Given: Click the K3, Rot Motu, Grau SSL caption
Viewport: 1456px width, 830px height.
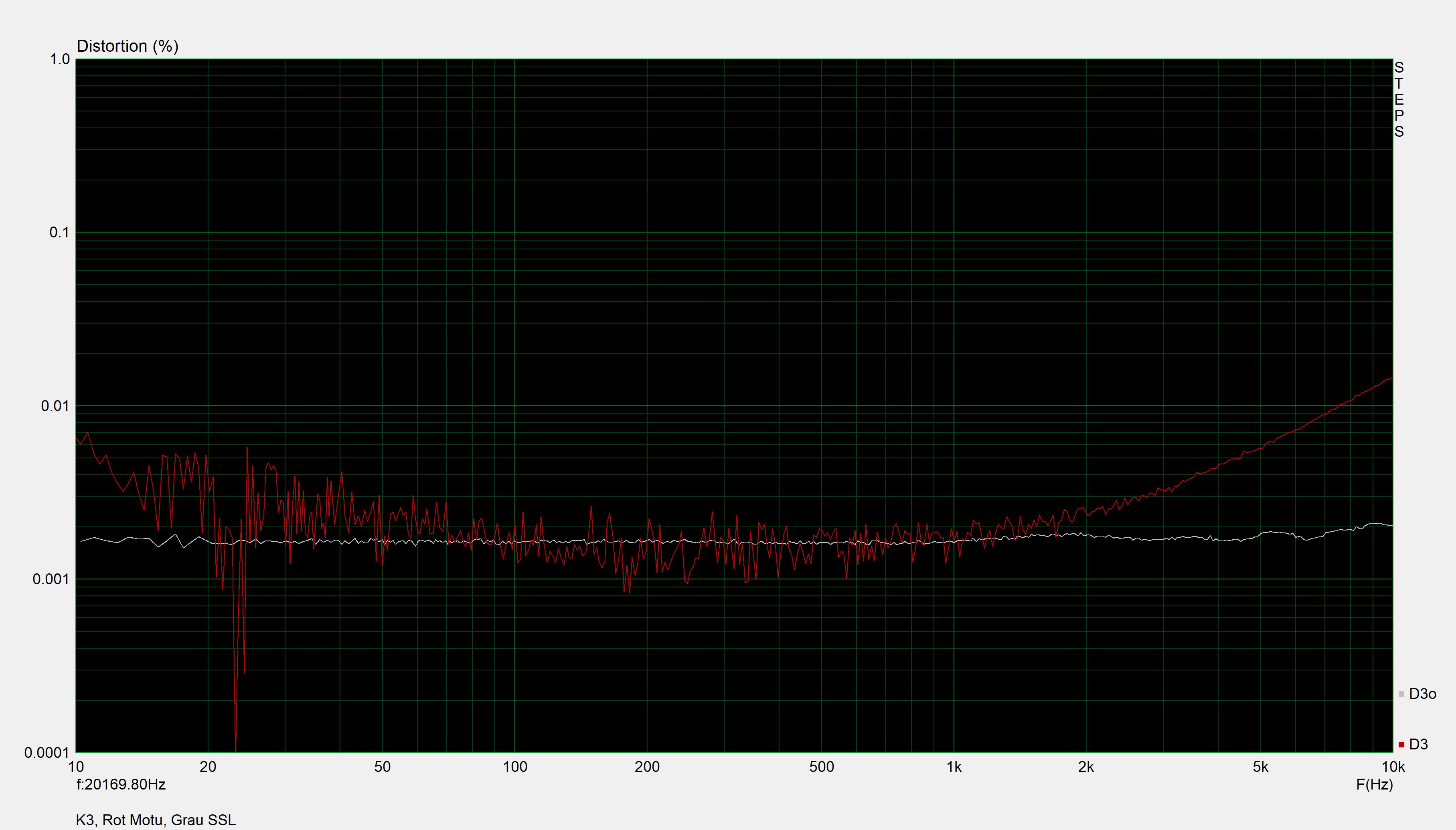Looking at the screenshot, I should (x=156, y=820).
